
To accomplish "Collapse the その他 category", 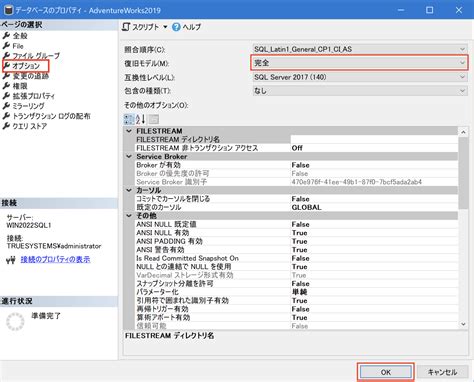I will (x=129, y=216).
